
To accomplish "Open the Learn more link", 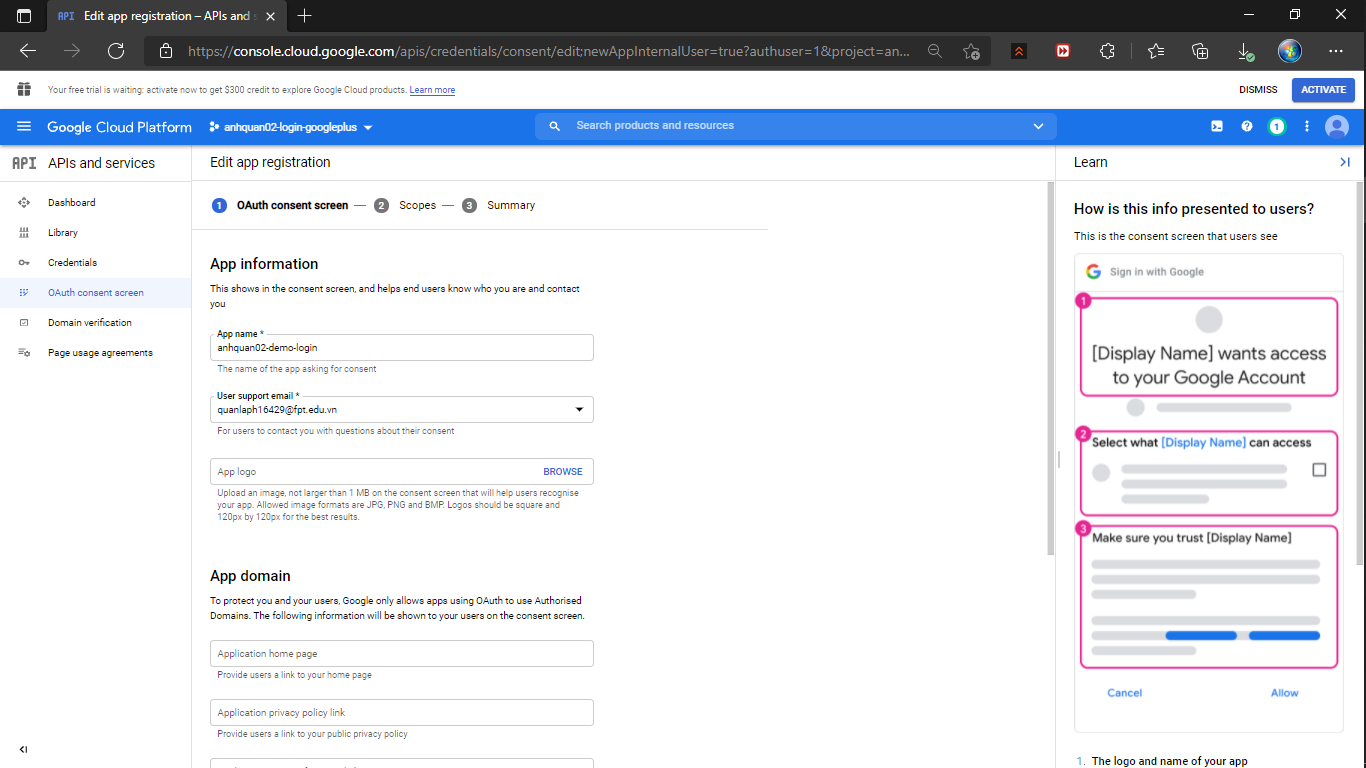I will 432,90.
